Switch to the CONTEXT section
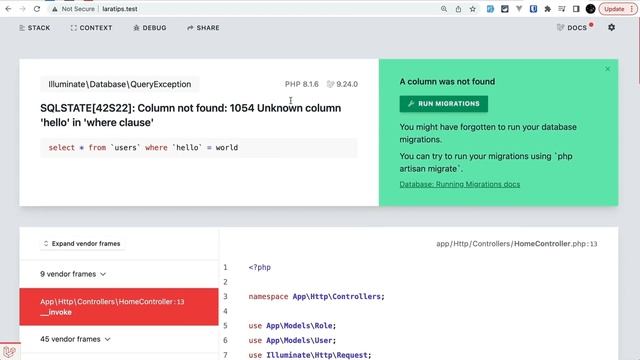640x360 pixels. click(91, 28)
